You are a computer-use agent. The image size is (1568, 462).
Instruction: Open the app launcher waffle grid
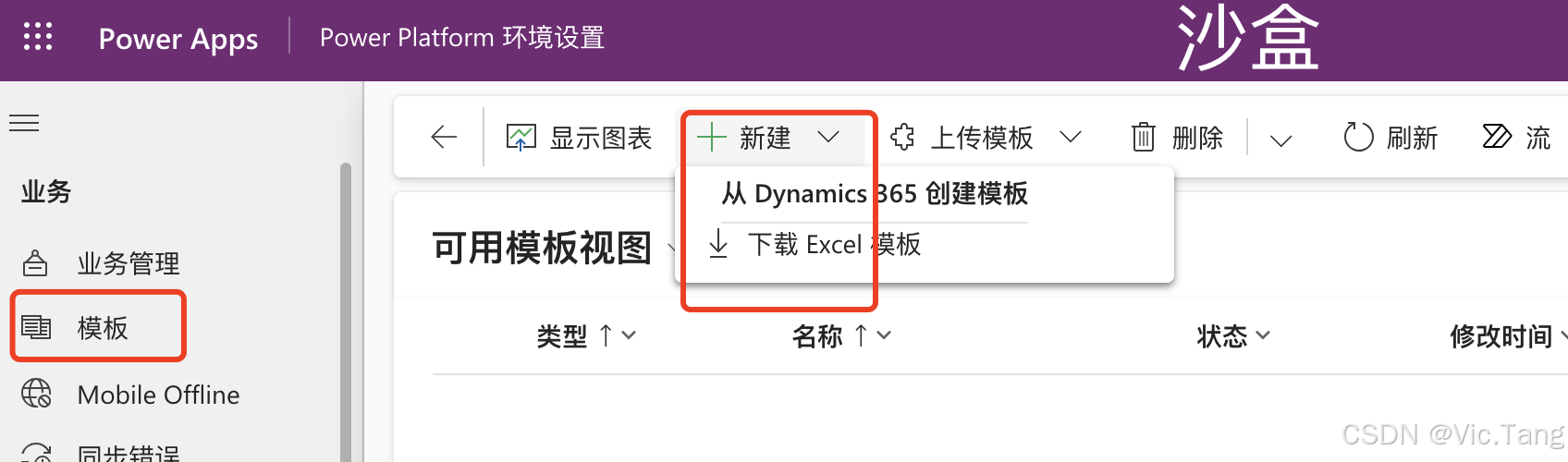[38, 37]
